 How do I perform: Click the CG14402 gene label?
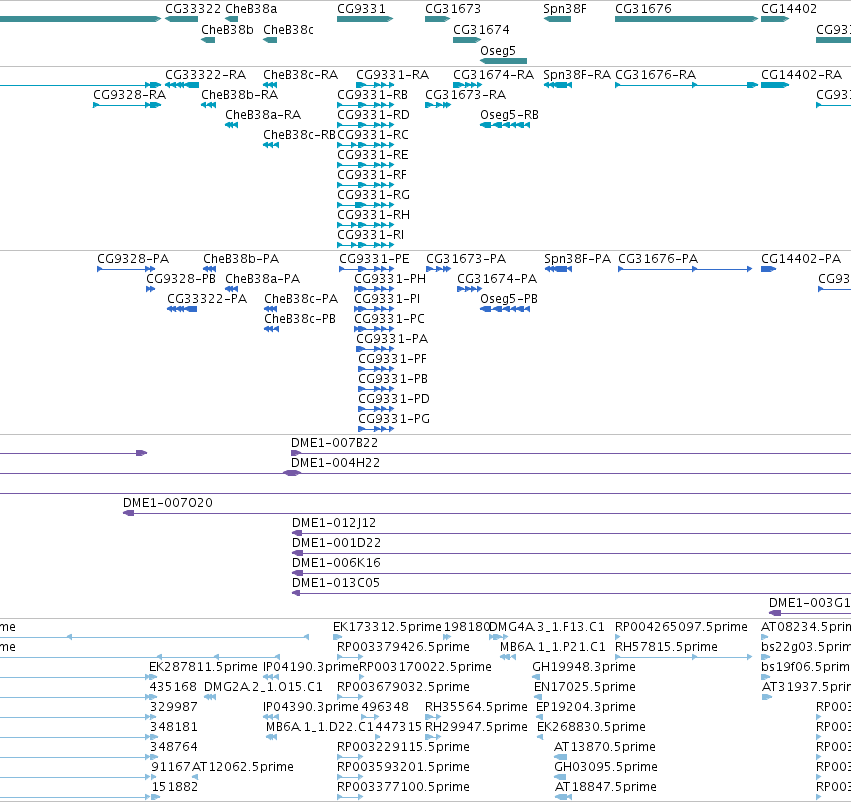click(789, 9)
